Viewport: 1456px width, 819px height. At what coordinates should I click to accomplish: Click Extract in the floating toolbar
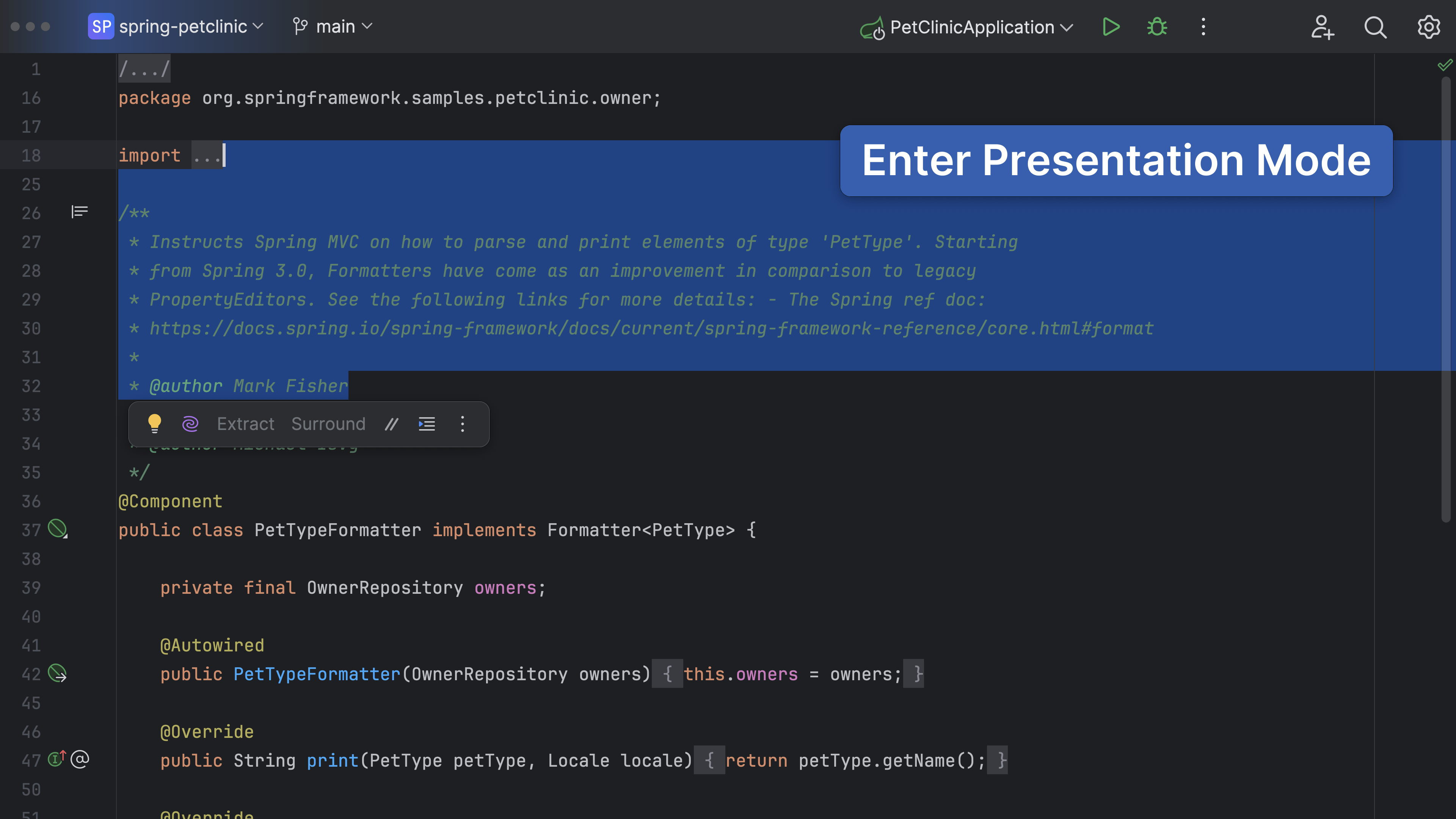(245, 424)
